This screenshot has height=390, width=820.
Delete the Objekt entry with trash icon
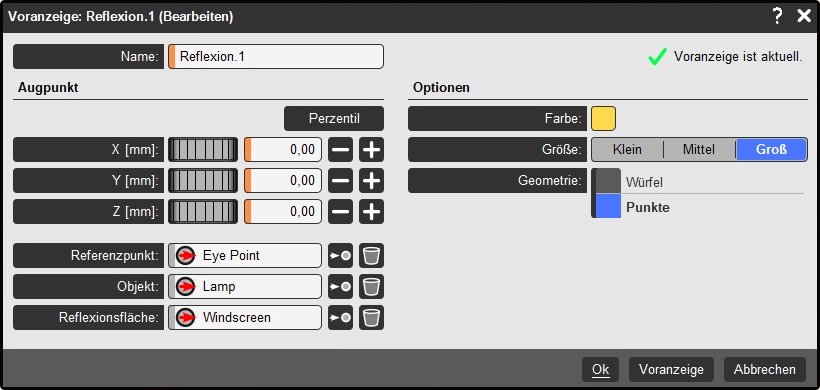point(371,286)
